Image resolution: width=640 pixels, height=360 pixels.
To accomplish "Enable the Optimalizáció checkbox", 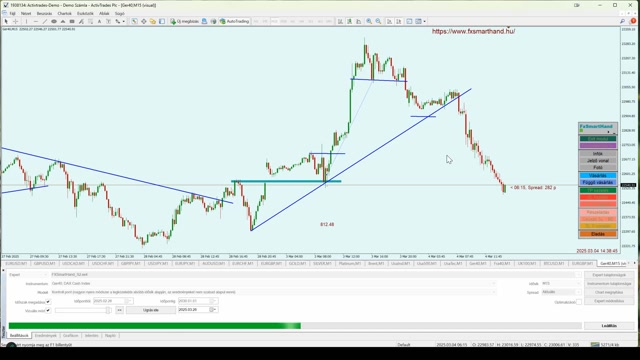I will 579,302.
